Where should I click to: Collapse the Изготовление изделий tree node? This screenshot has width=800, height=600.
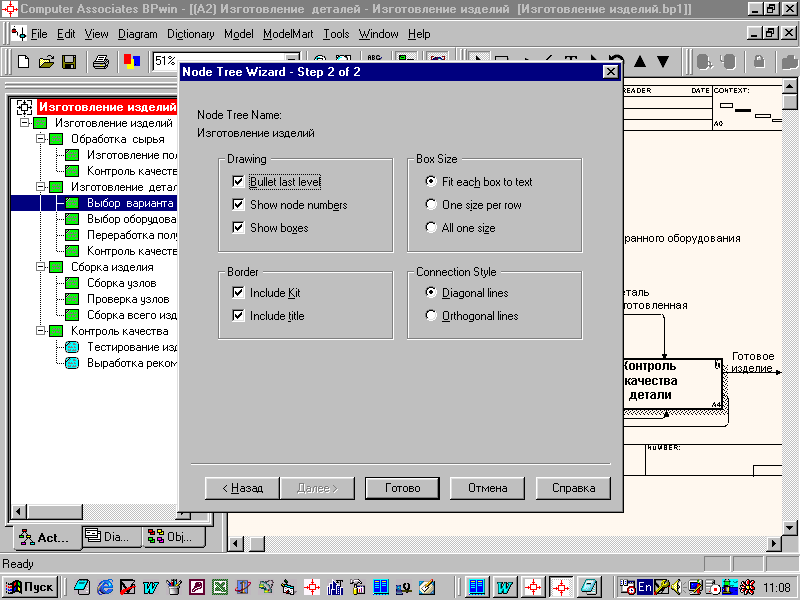[x=24, y=122]
